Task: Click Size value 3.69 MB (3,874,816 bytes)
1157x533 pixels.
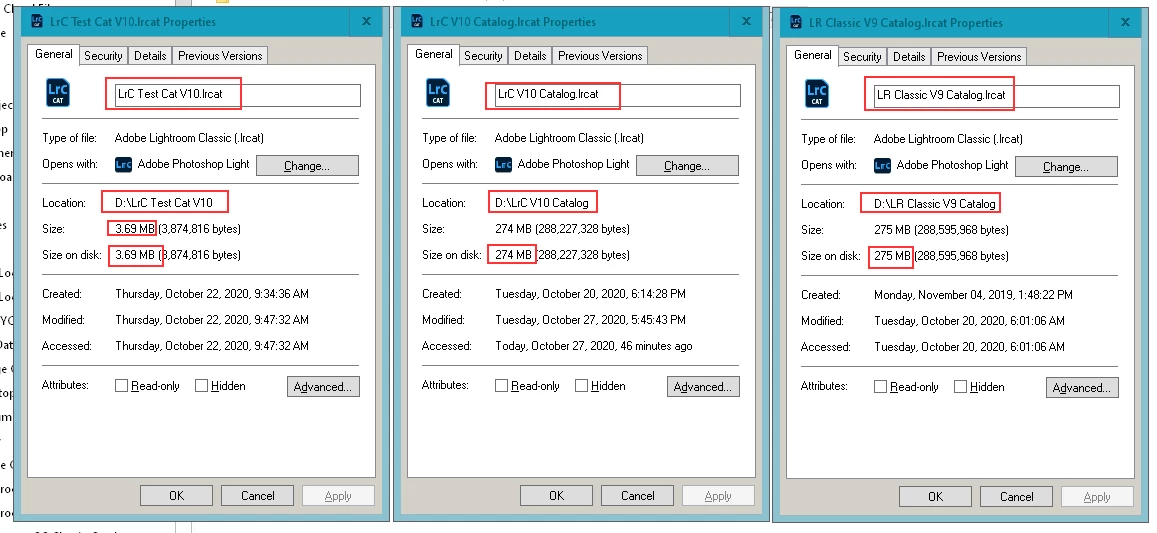Action: [x=178, y=229]
